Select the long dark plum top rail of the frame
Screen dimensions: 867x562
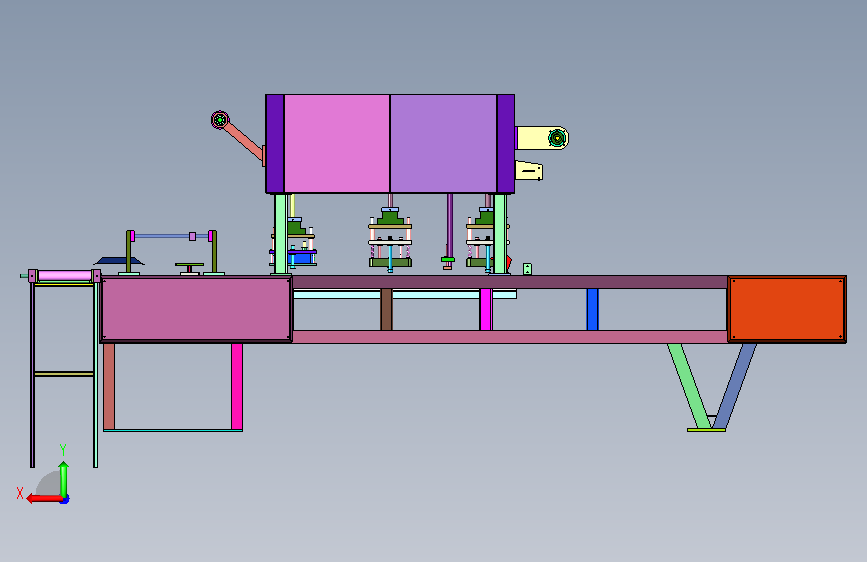509,282
